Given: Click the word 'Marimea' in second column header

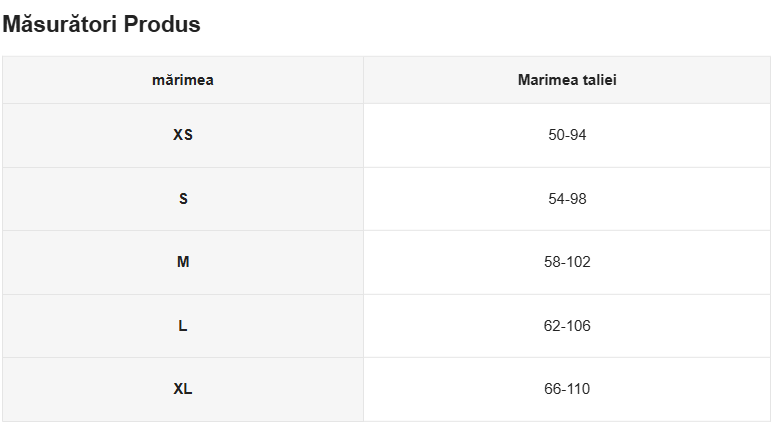Looking at the screenshot, I should click(x=547, y=80).
